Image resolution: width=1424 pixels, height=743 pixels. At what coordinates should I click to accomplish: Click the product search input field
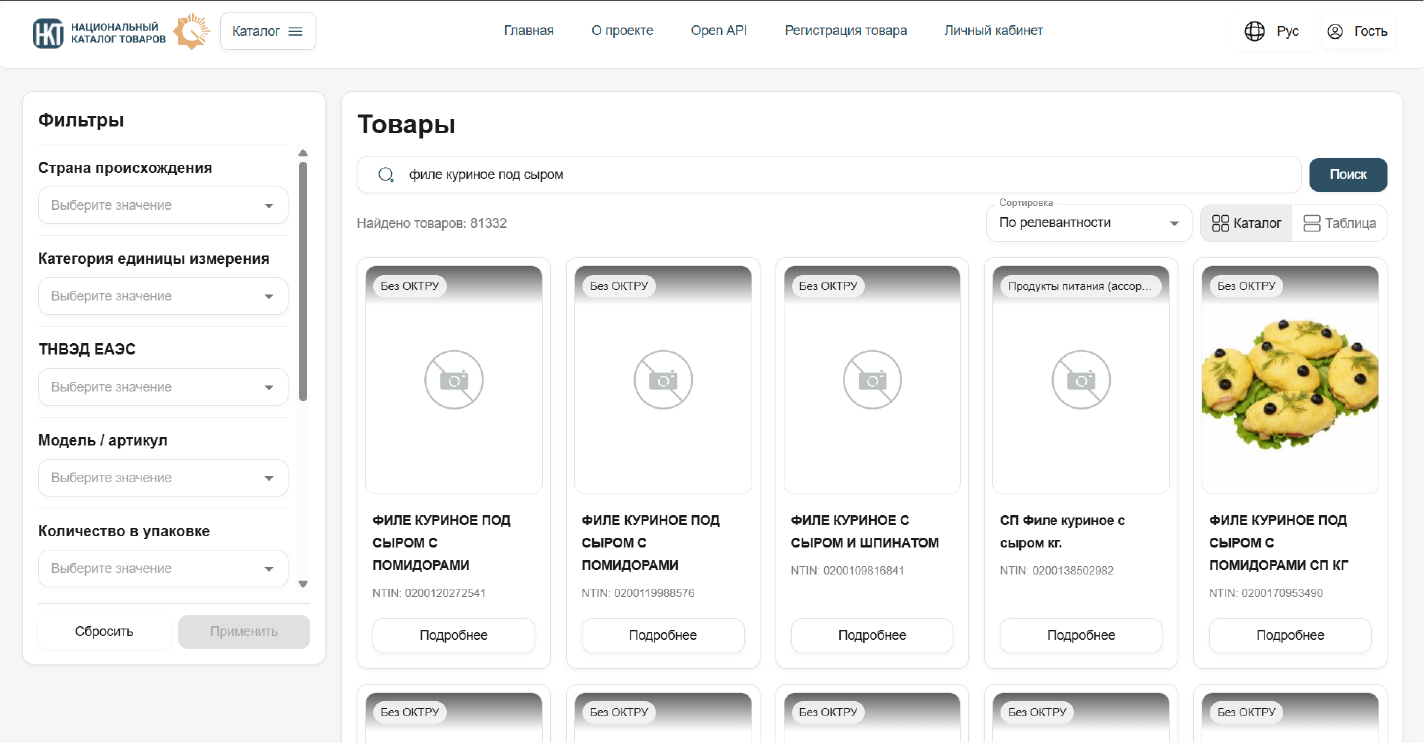point(840,175)
